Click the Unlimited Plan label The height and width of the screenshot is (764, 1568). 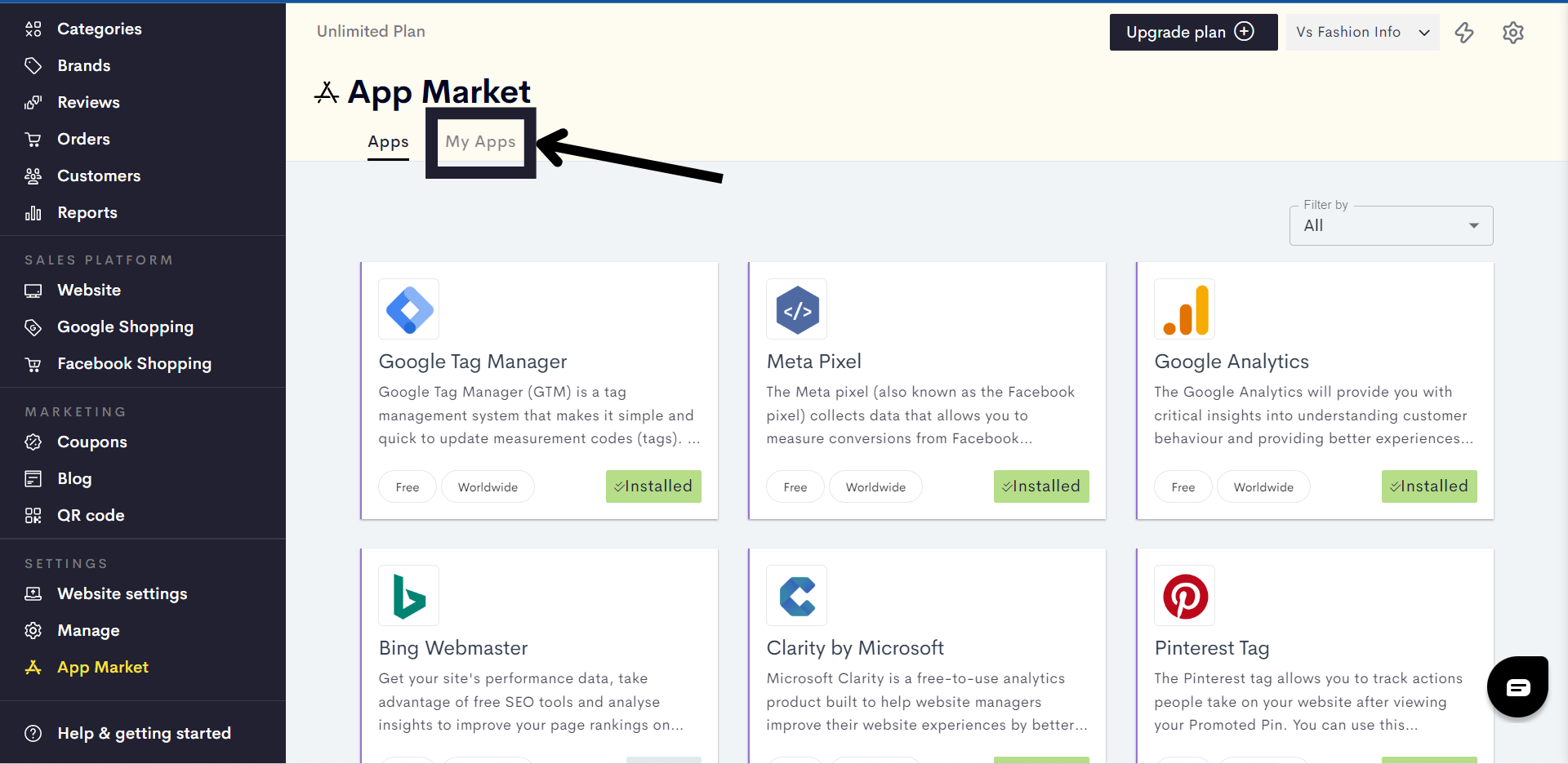tap(371, 32)
